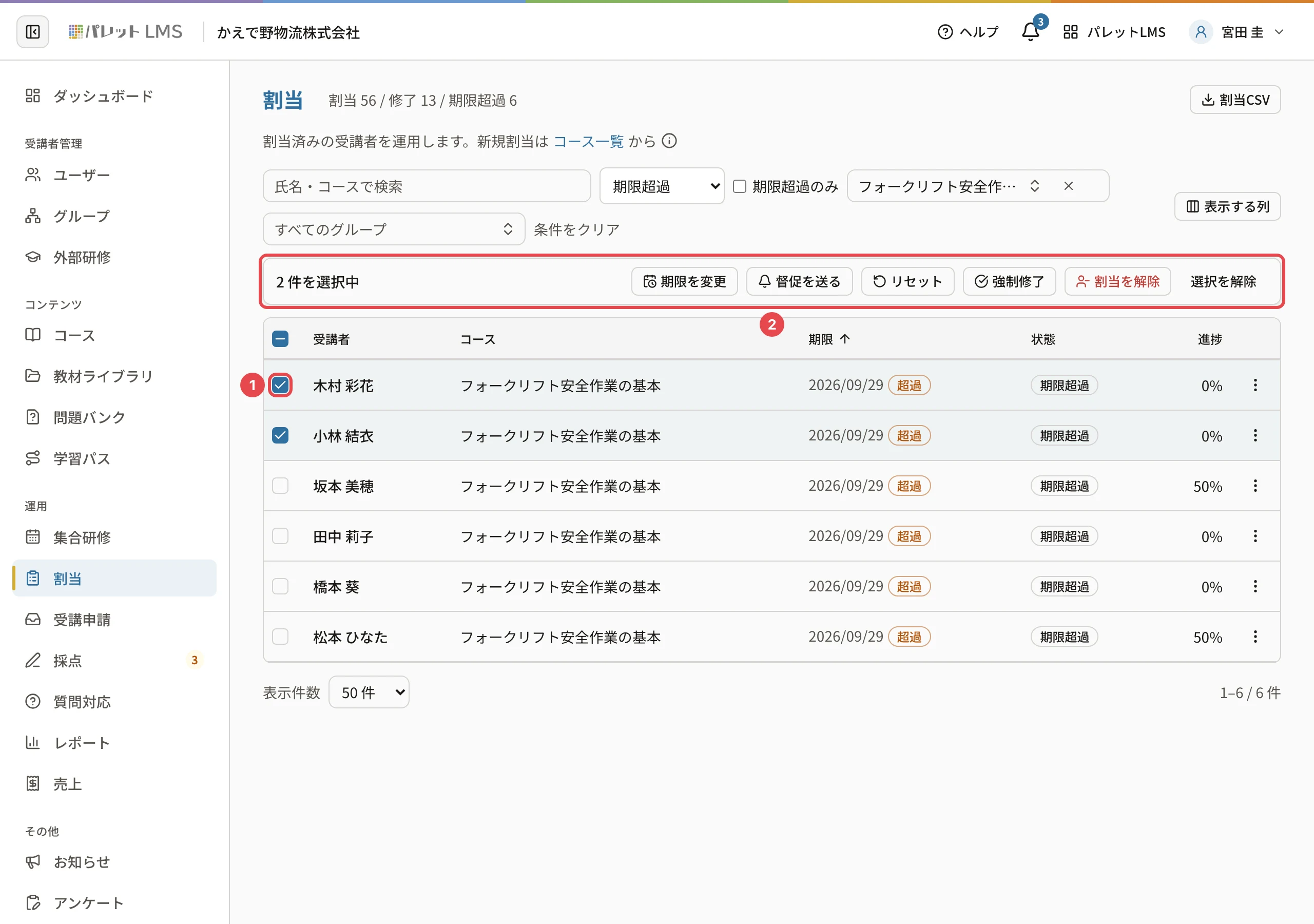Image resolution: width=1314 pixels, height=924 pixels.
Task: Open the 表示する列 column chooser
Action: [x=1227, y=207]
